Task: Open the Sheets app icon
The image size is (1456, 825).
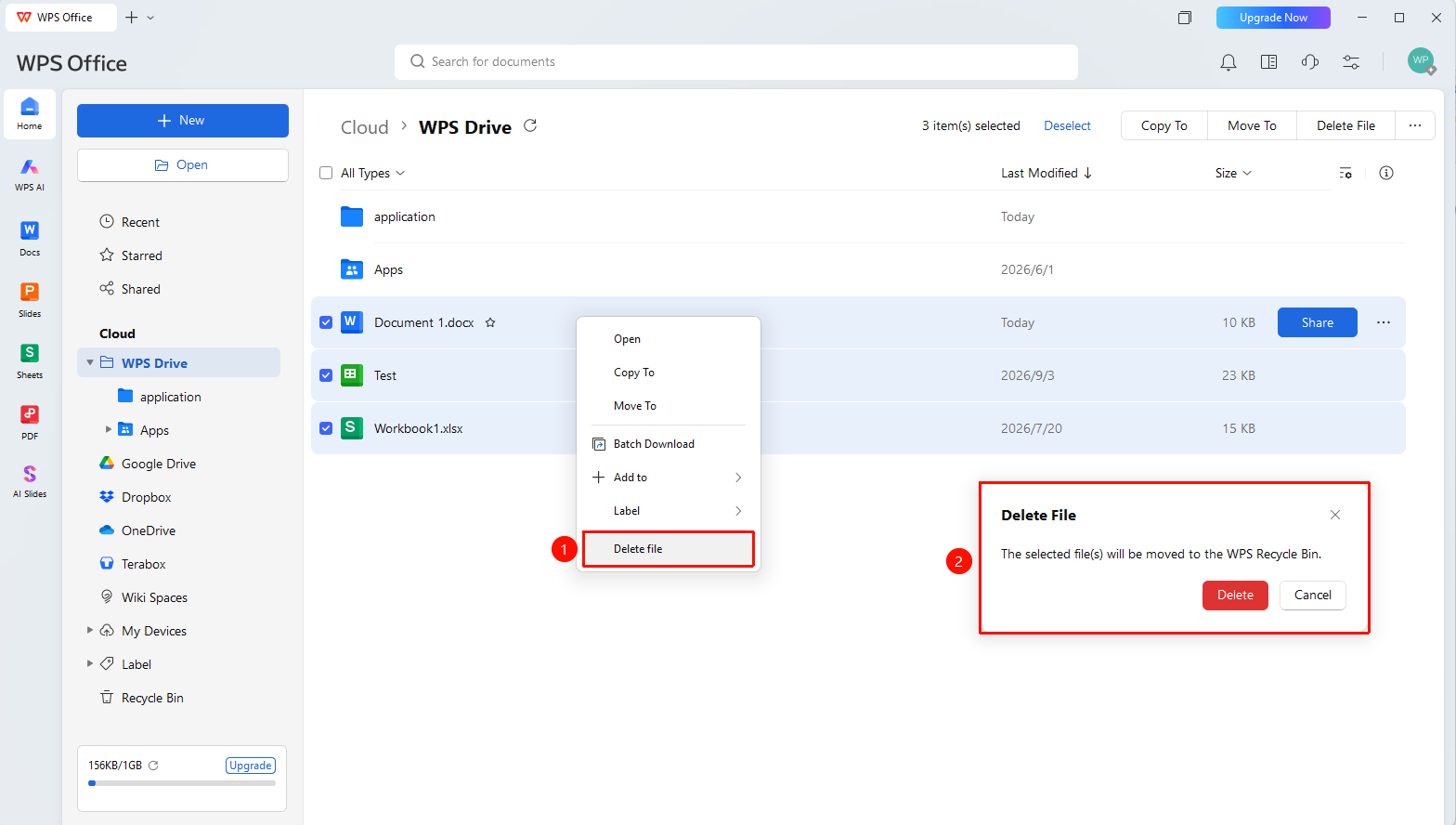Action: (30, 360)
